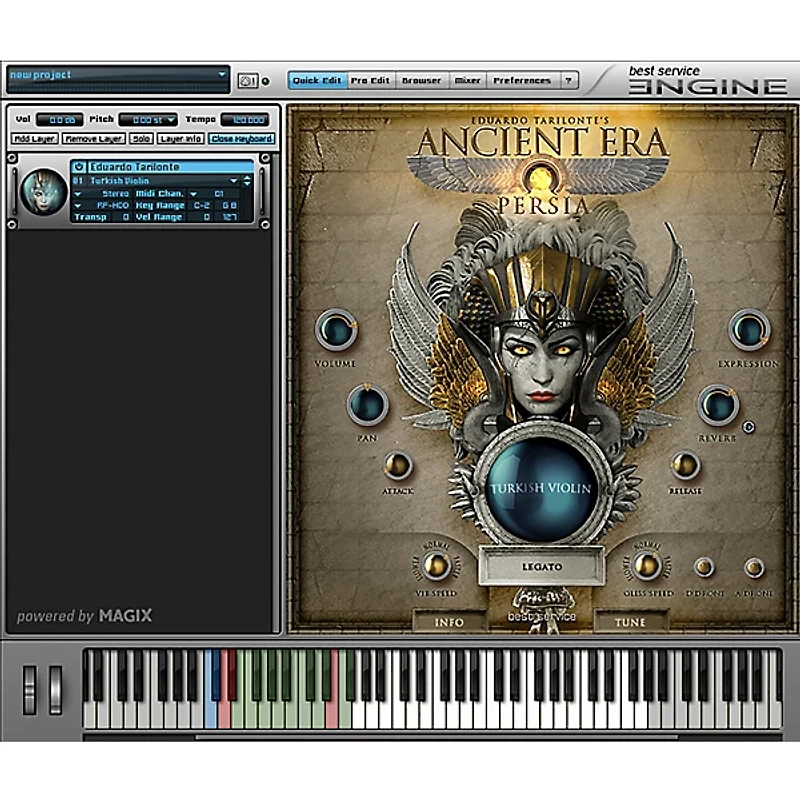The image size is (800, 800).
Task: Toggle the D Drone button
Action: pos(704,567)
